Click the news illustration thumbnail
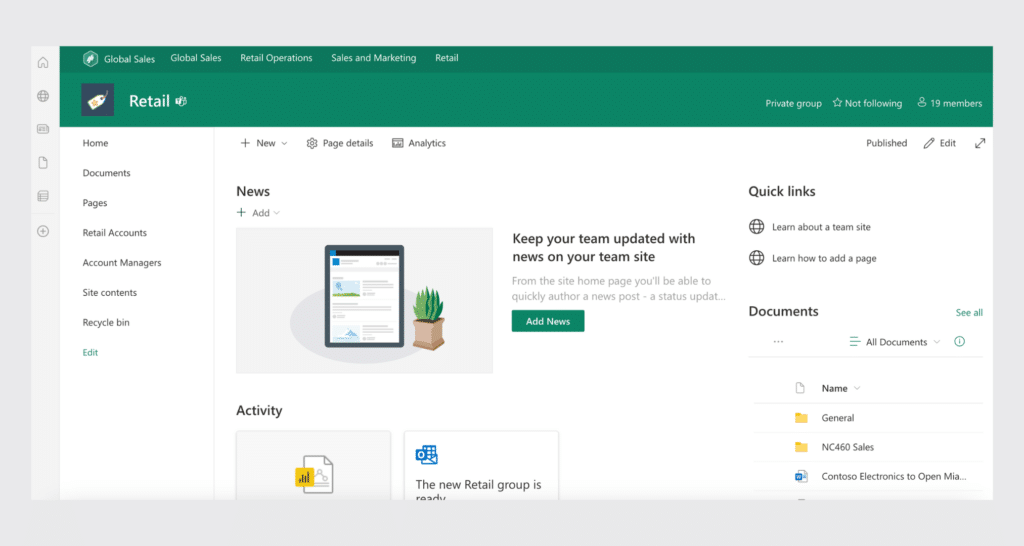The image size is (1024, 546). pos(364,300)
